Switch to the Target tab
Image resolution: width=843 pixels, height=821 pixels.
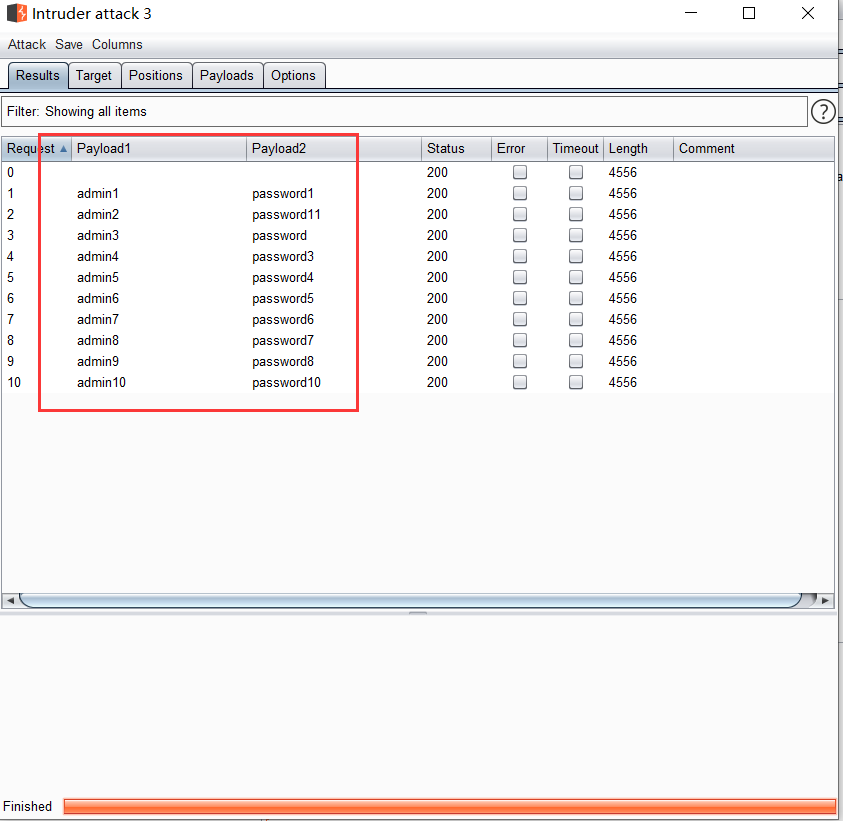tap(94, 75)
